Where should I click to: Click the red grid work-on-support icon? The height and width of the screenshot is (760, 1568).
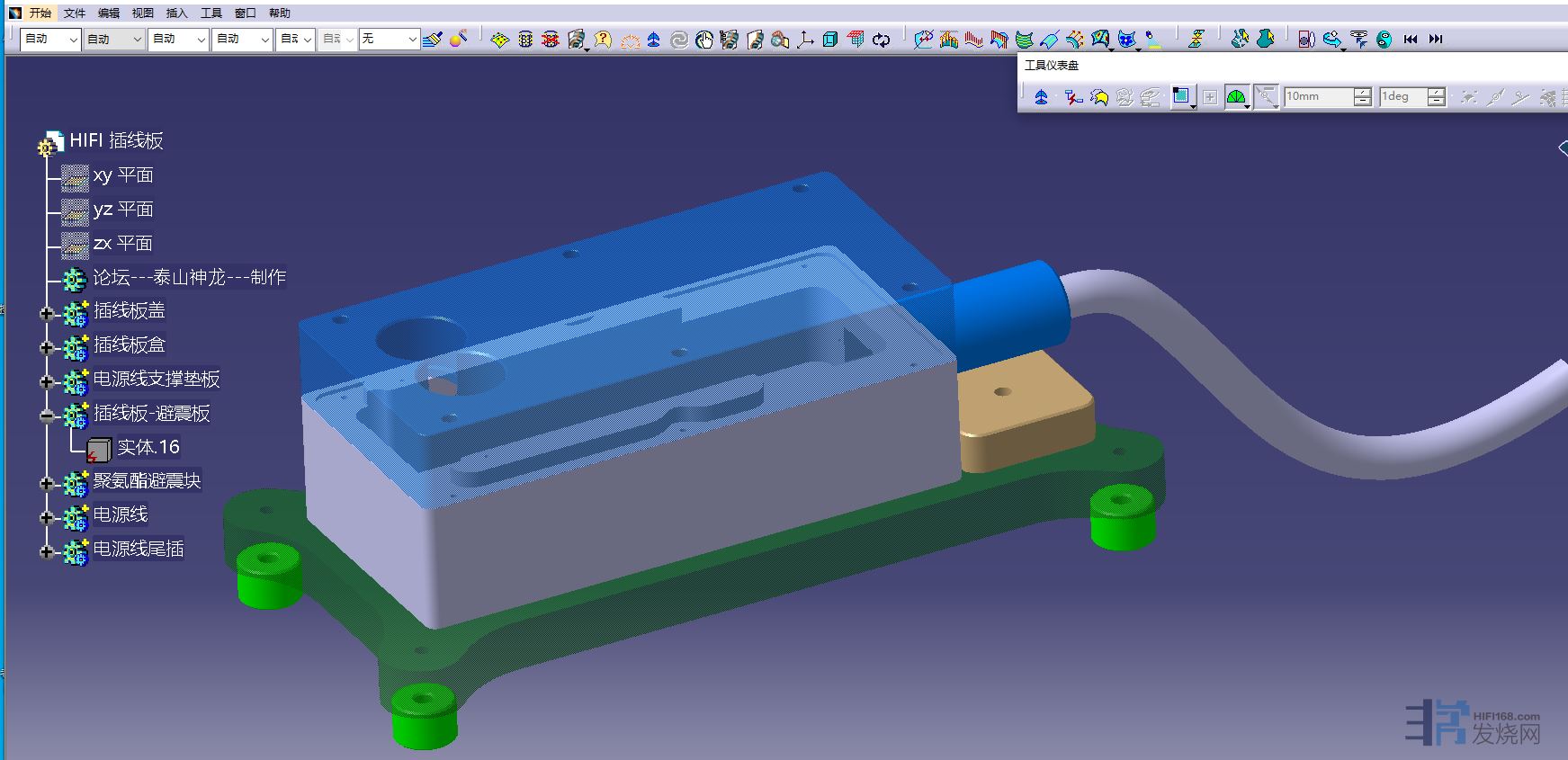coord(856,40)
